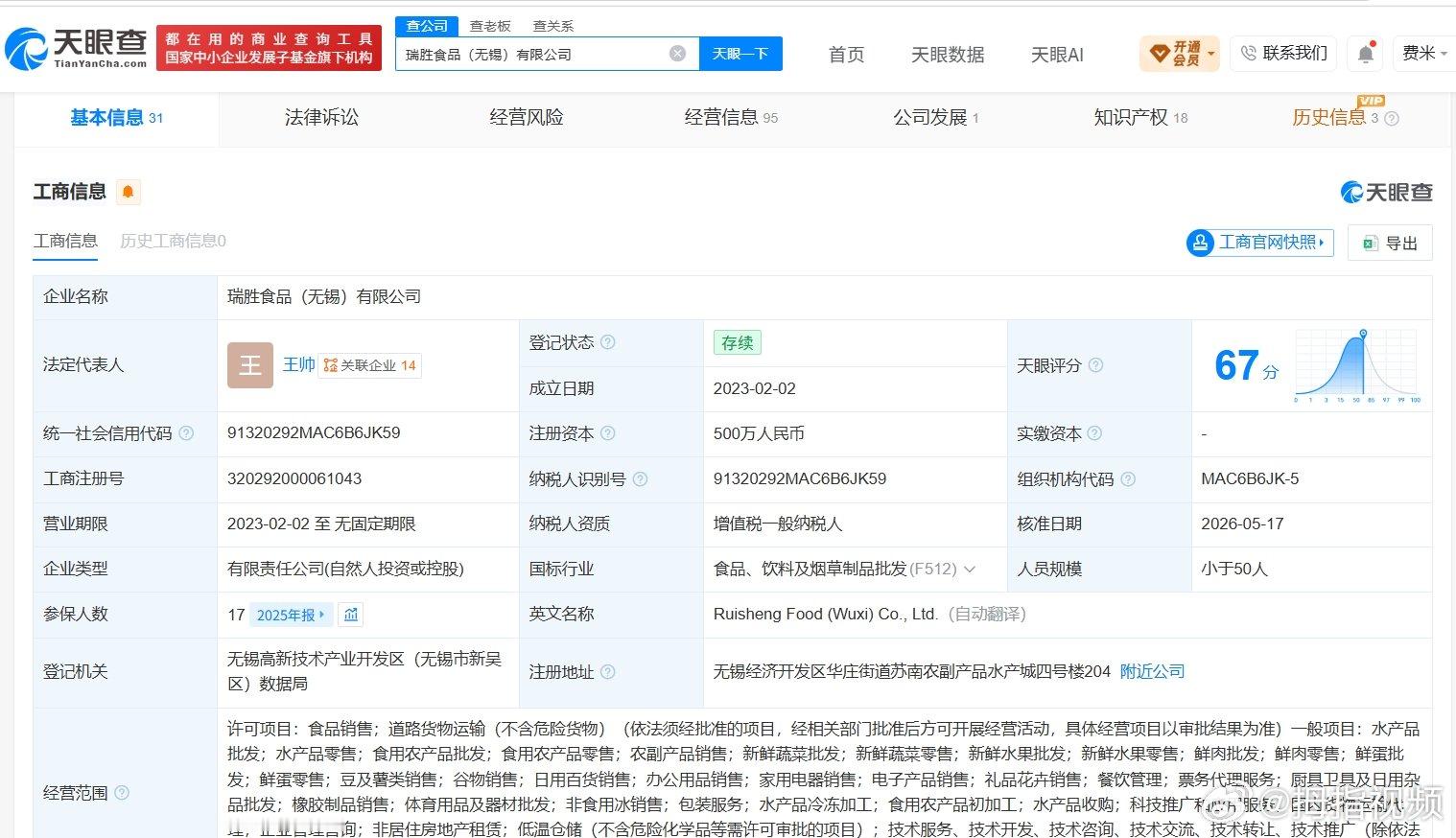Click help icon next to 实缴资本
This screenshot has height=838, width=1456.
coord(1094,433)
